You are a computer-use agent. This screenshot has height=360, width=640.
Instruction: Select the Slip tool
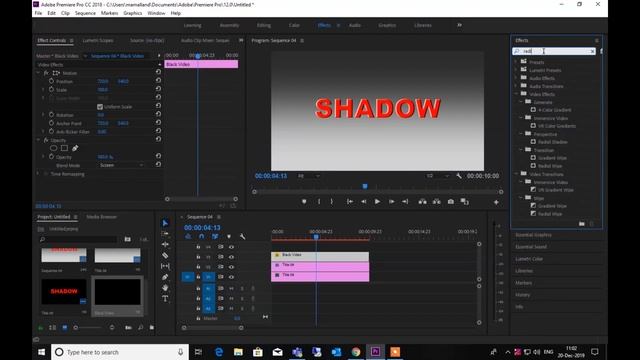[165, 266]
